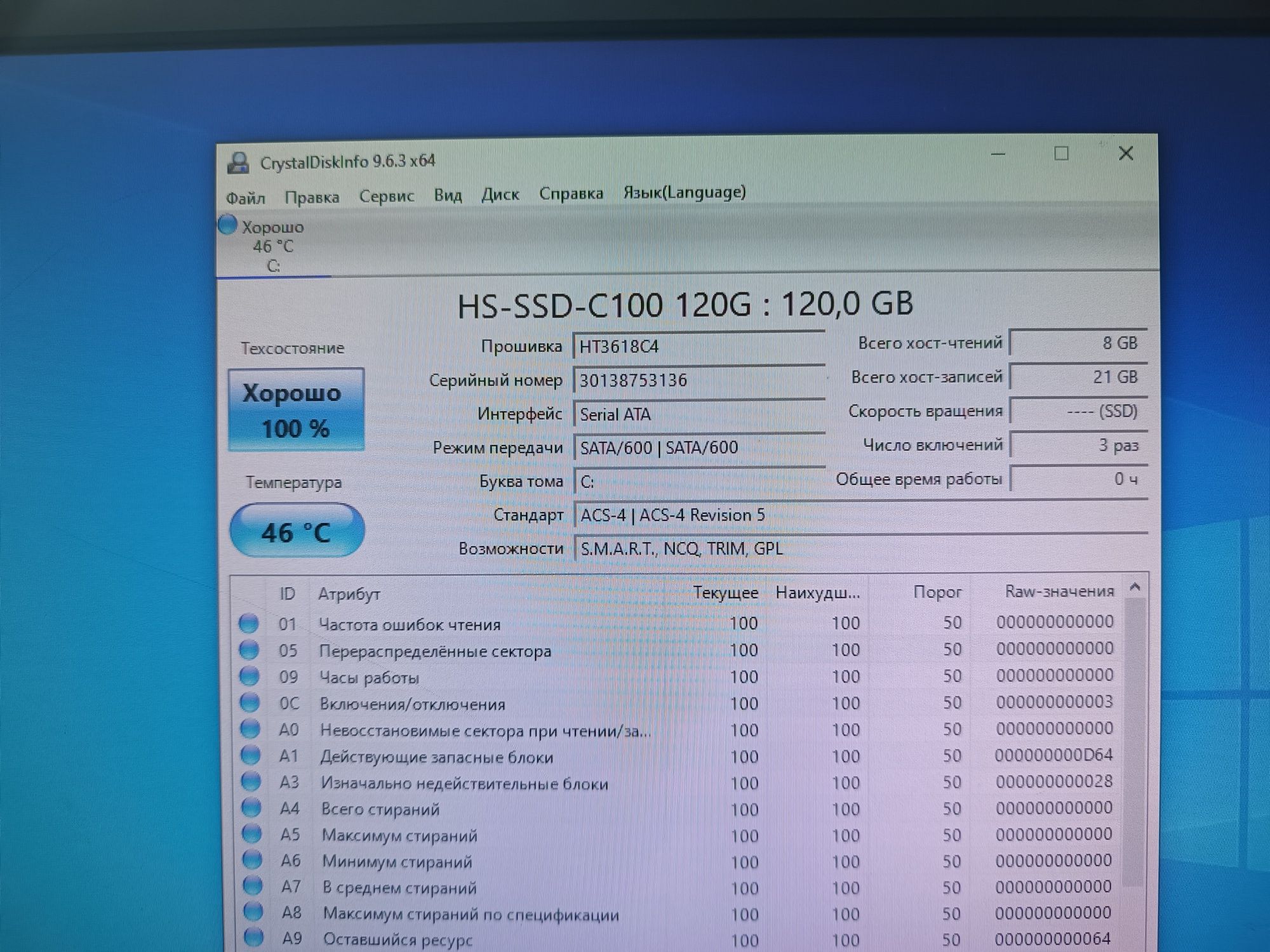The width and height of the screenshot is (1270, 952).
Task: Open the Диск menu
Action: click(500, 194)
